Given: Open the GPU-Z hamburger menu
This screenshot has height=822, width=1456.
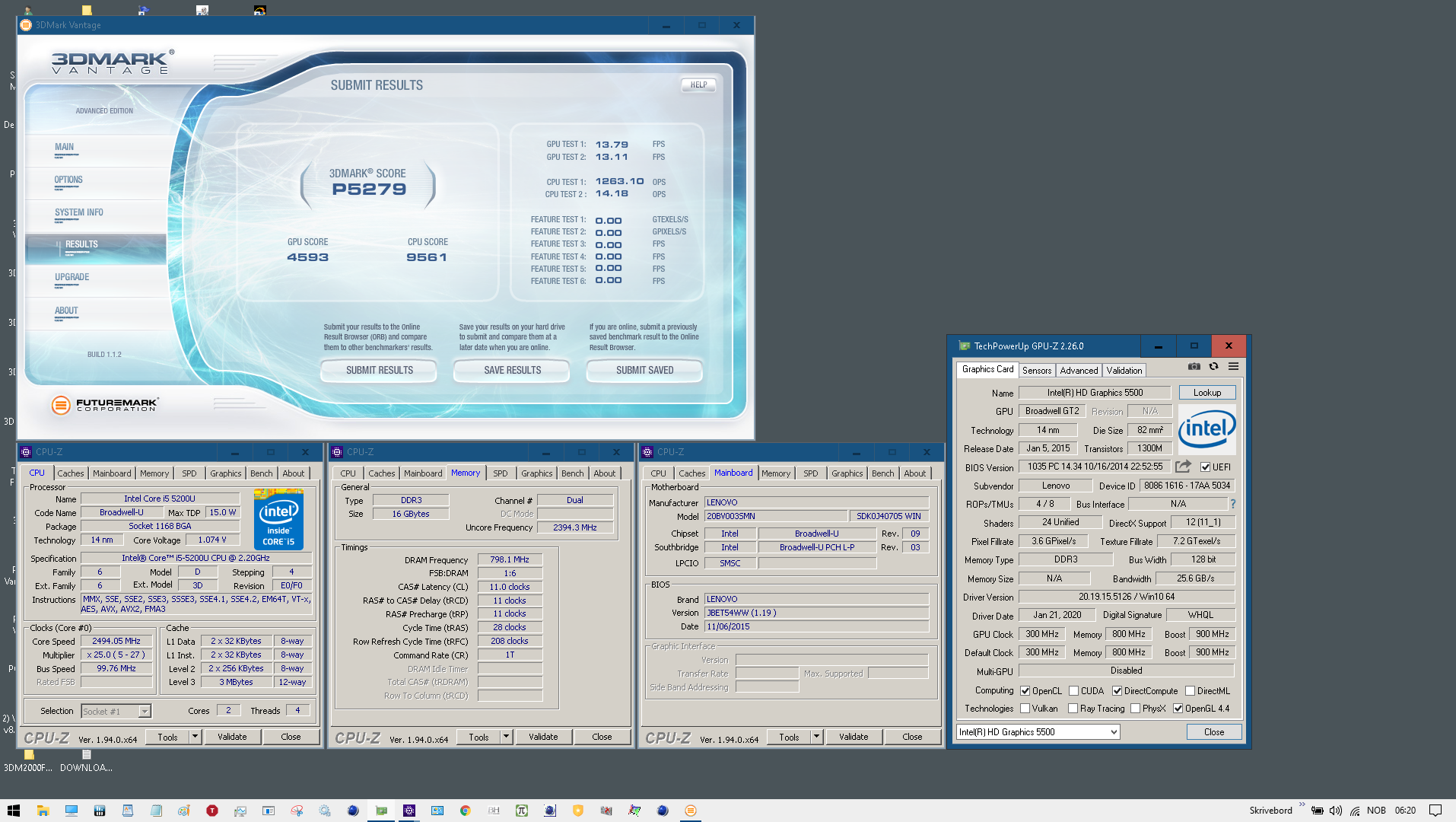Looking at the screenshot, I should (1233, 367).
